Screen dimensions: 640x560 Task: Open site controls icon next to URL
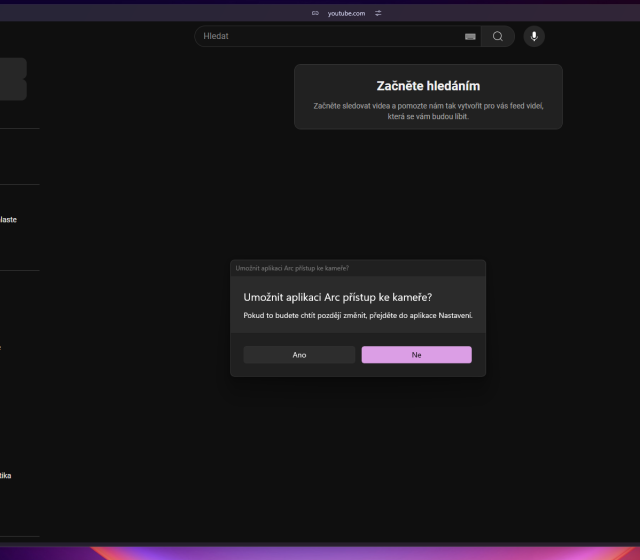(378, 13)
